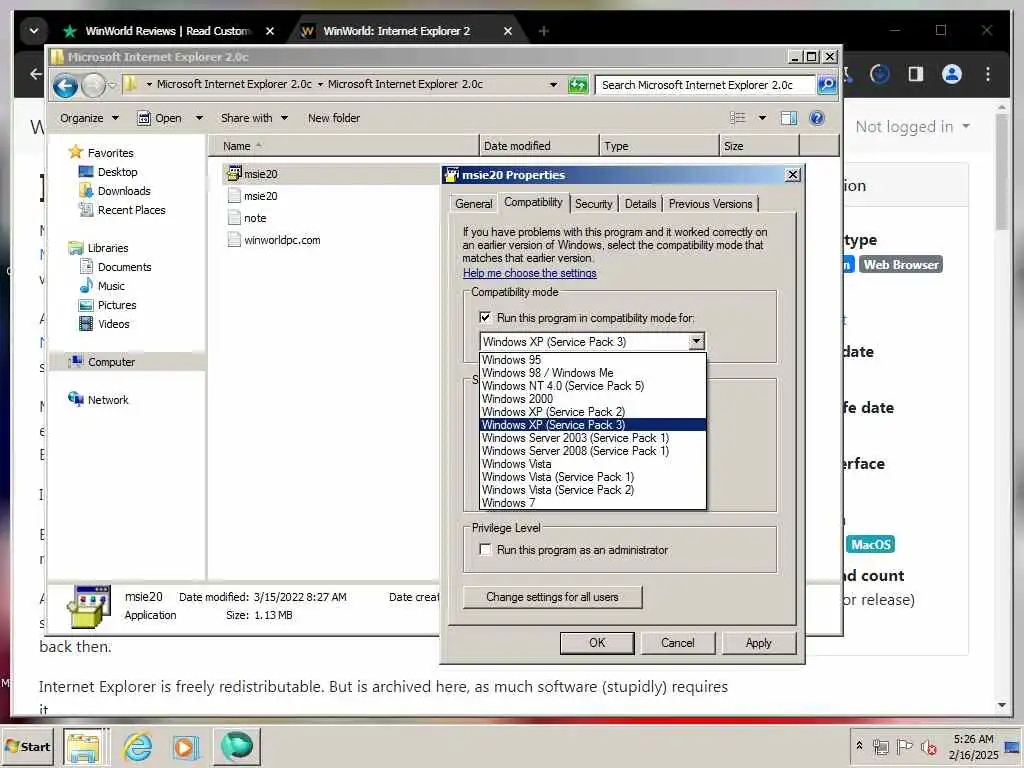Click the volume tray icon
Viewport: 1024px width, 768px height.
click(x=928, y=746)
